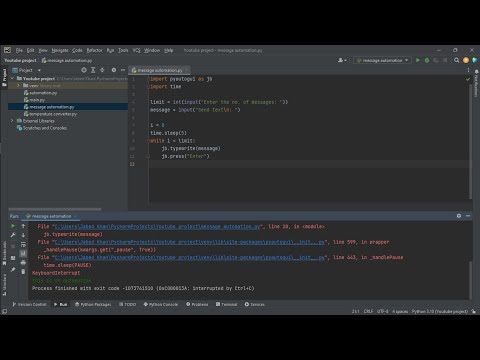
Task: Click the Python 3.10 interpreter in status bar
Action: (x=440, y=311)
